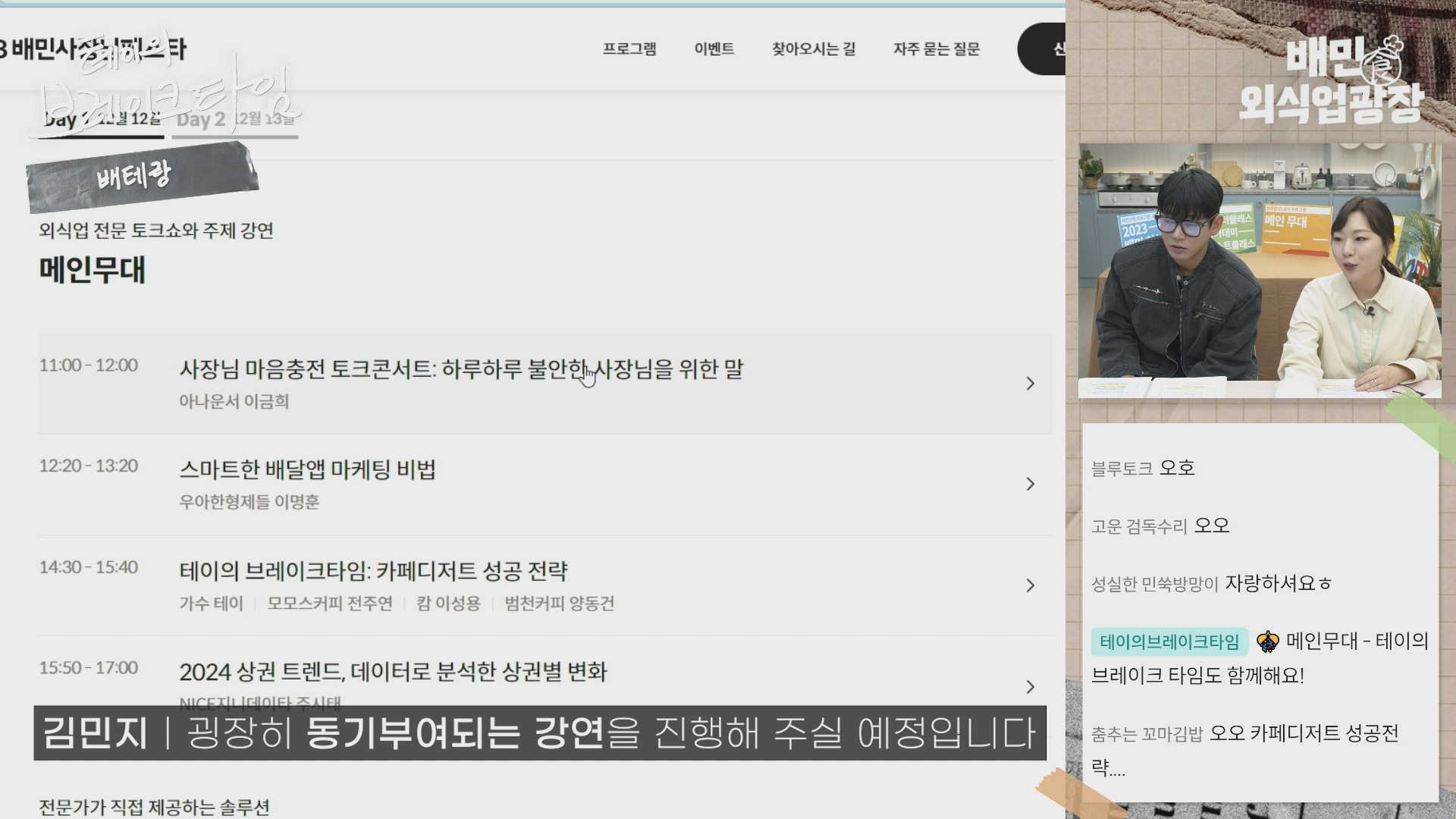Screen dimensions: 1456x819
Task: Click speaker name 가수 테이
Action: (211, 604)
